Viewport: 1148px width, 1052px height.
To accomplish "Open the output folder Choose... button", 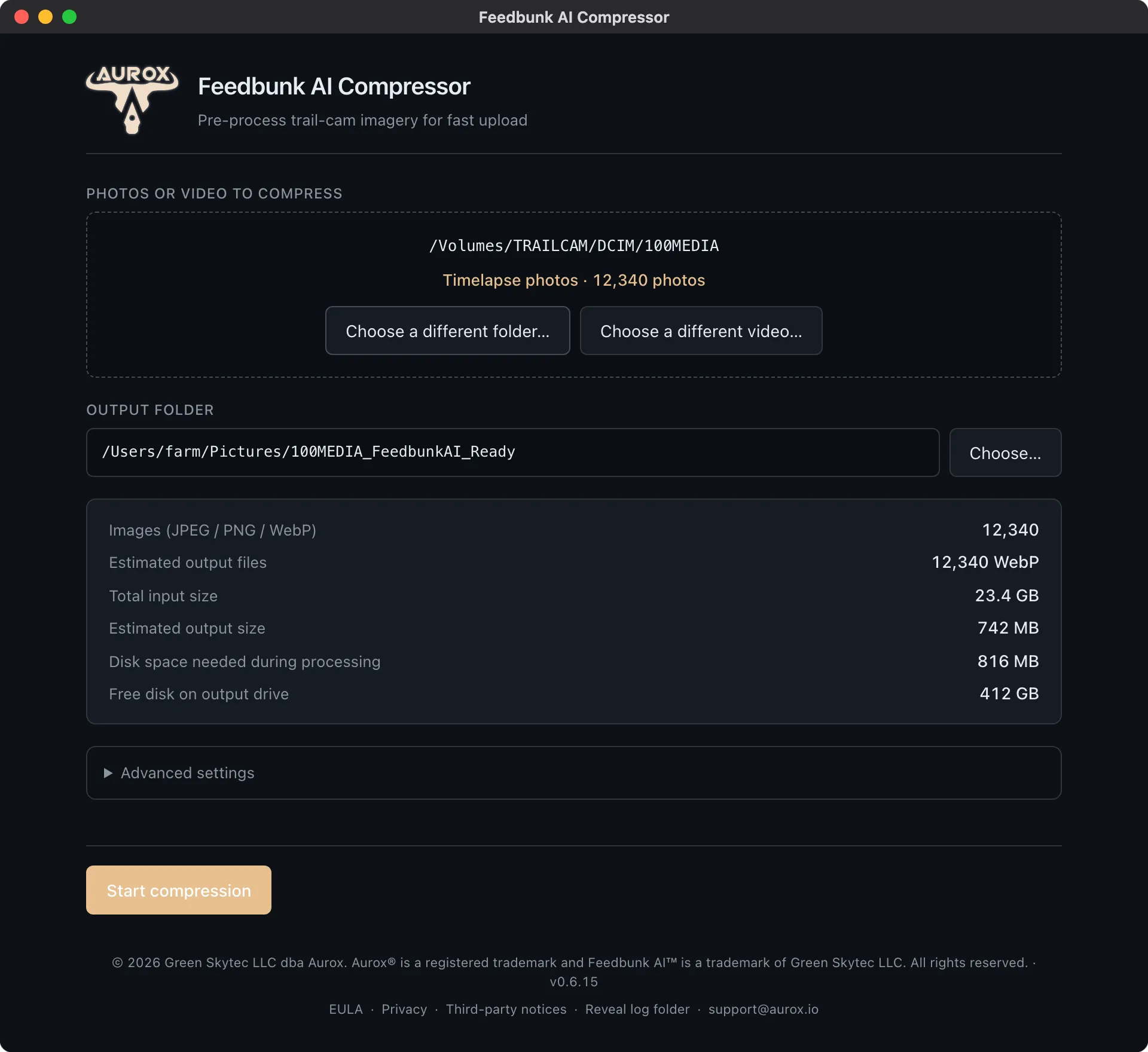I will pos(1005,452).
